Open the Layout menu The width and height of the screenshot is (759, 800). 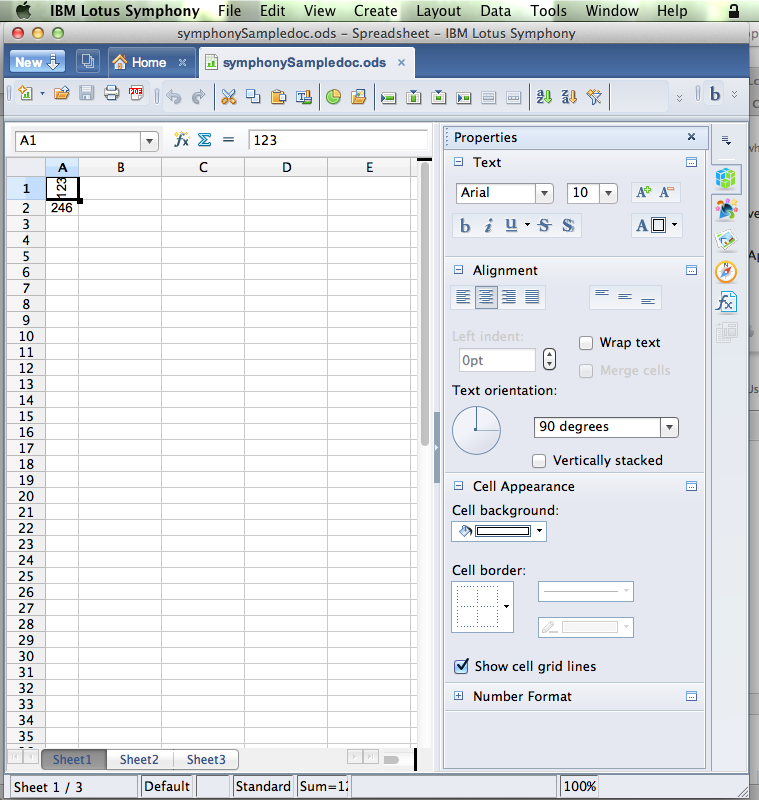tap(438, 11)
